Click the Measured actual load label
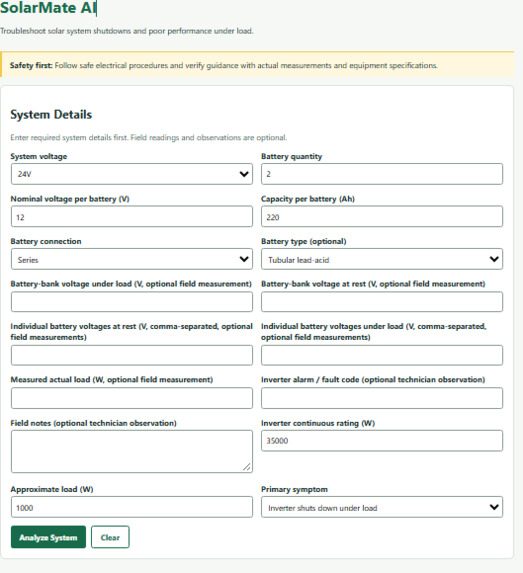 [x=112, y=380]
